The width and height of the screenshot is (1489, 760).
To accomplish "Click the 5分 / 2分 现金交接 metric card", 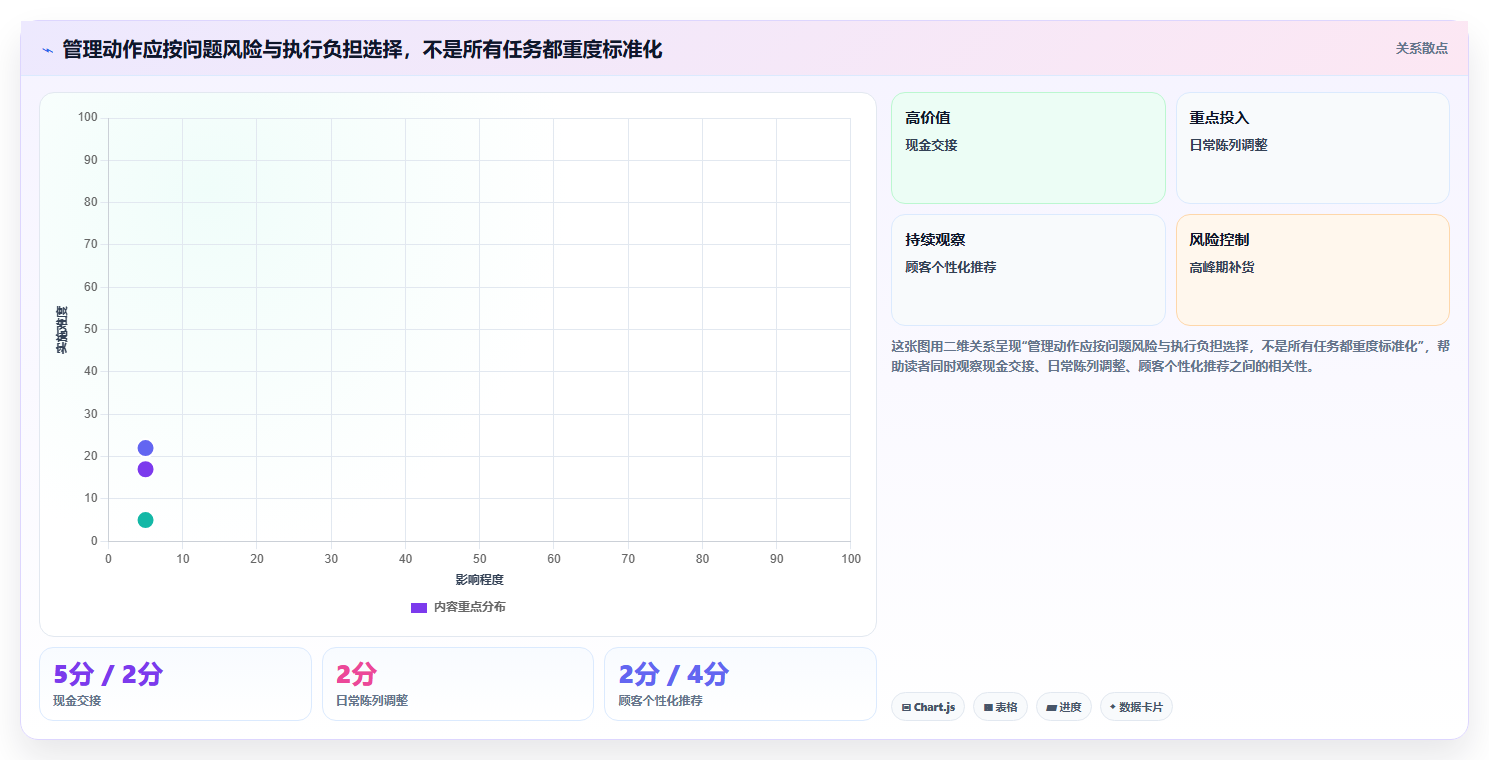I will pyautogui.click(x=175, y=684).
